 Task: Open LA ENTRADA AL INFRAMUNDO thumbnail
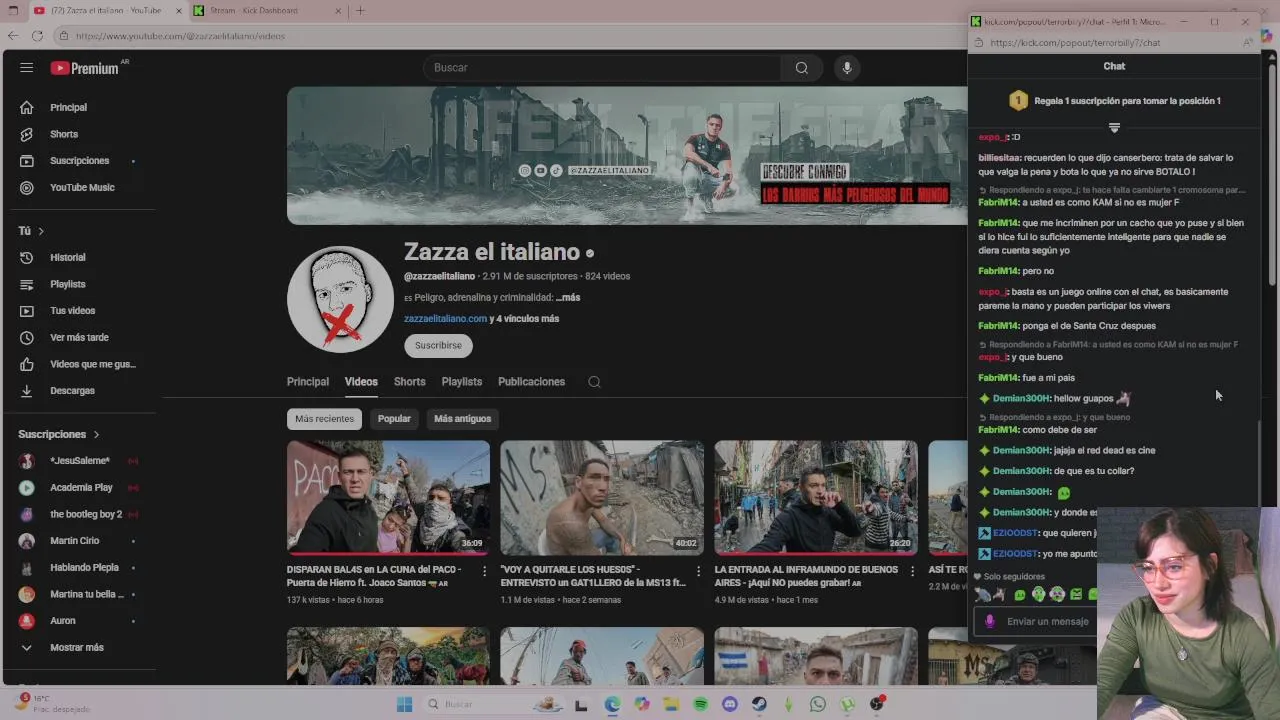(816, 498)
